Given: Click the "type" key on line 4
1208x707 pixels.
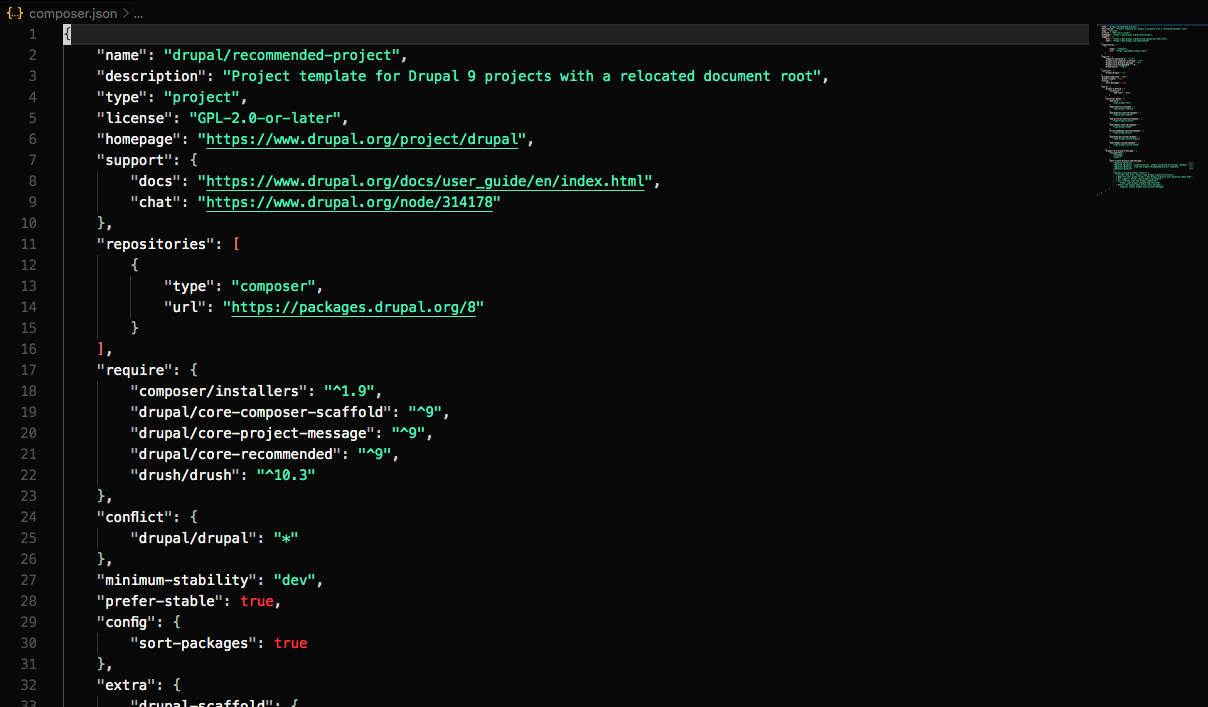Looking at the screenshot, I should tap(122, 97).
